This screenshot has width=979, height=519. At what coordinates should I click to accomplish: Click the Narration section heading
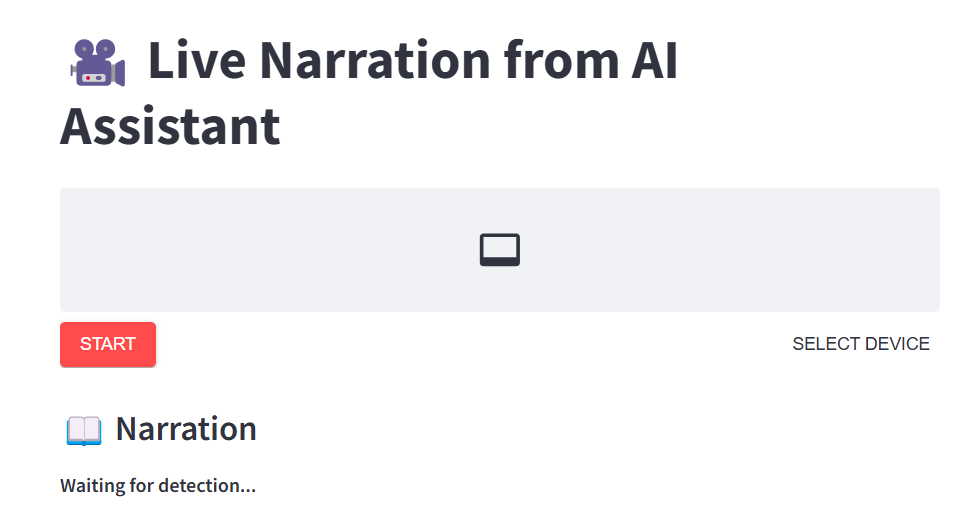pyautogui.click(x=186, y=429)
